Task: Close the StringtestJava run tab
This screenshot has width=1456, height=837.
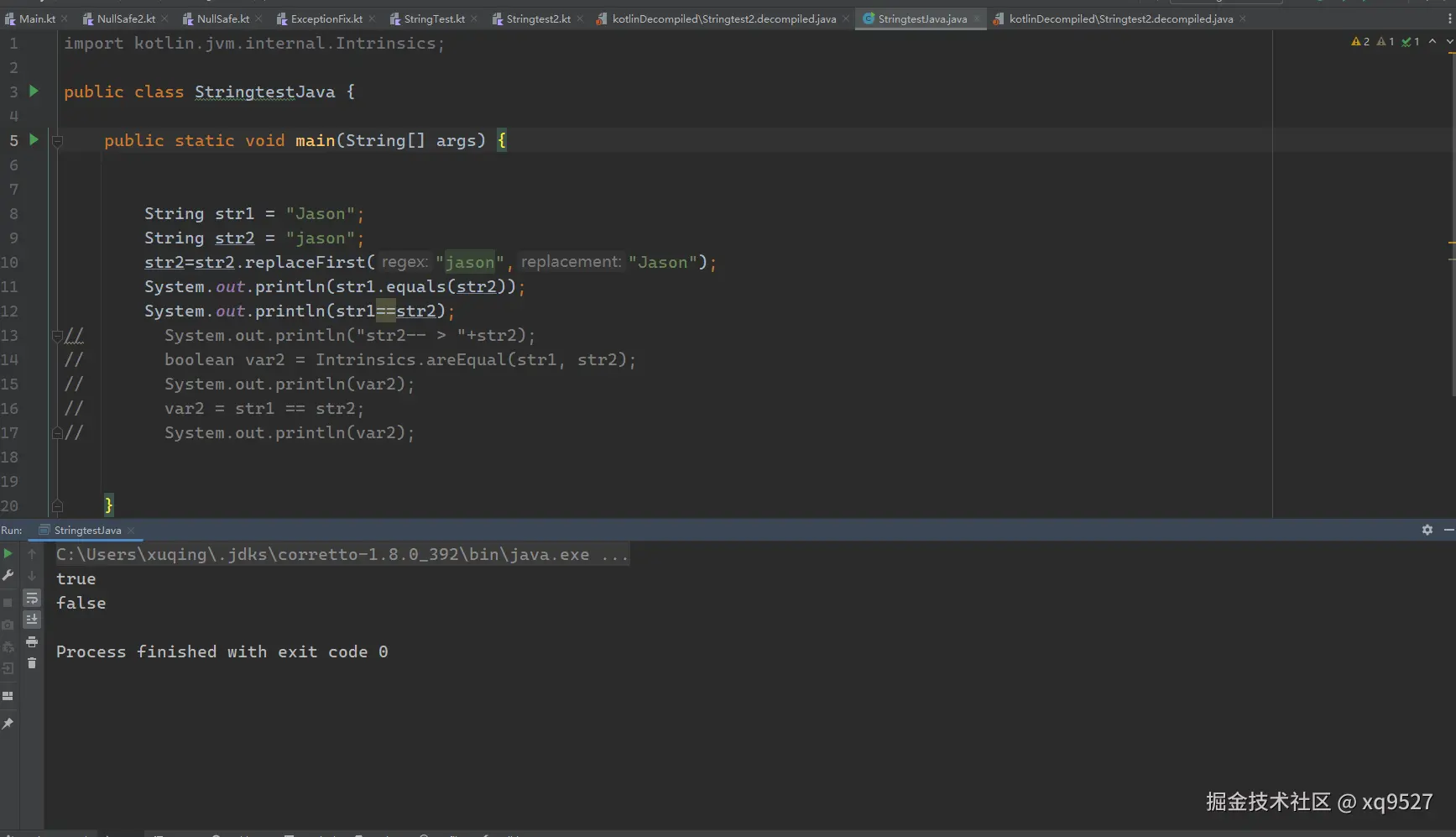Action: (131, 531)
